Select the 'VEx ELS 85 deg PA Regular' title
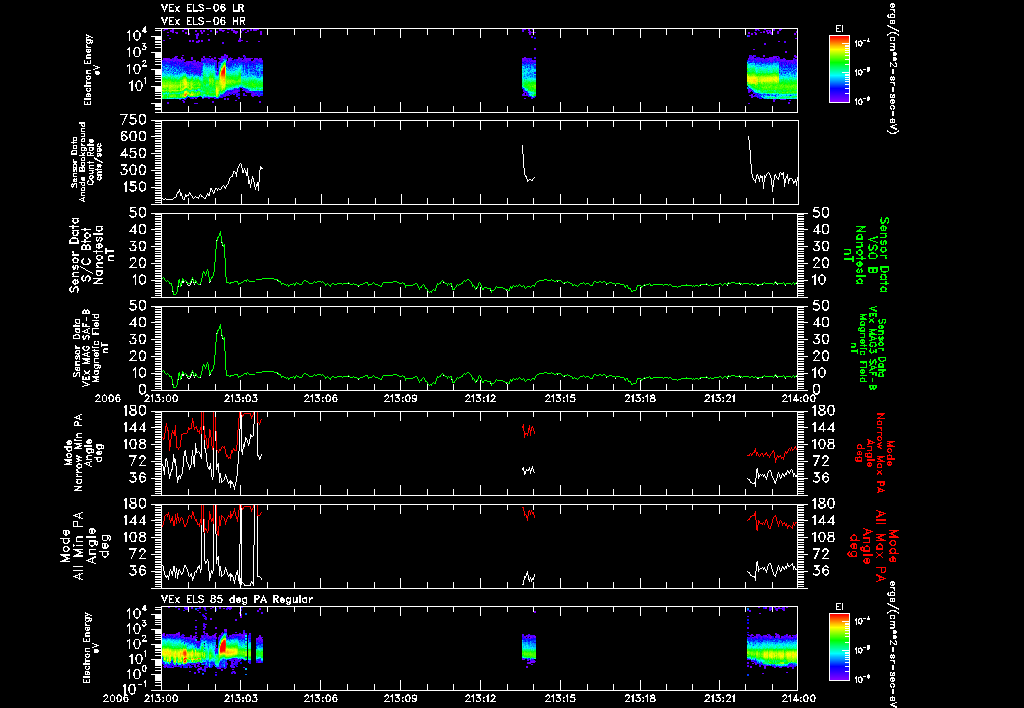This screenshot has height=708, width=1024. click(237, 599)
